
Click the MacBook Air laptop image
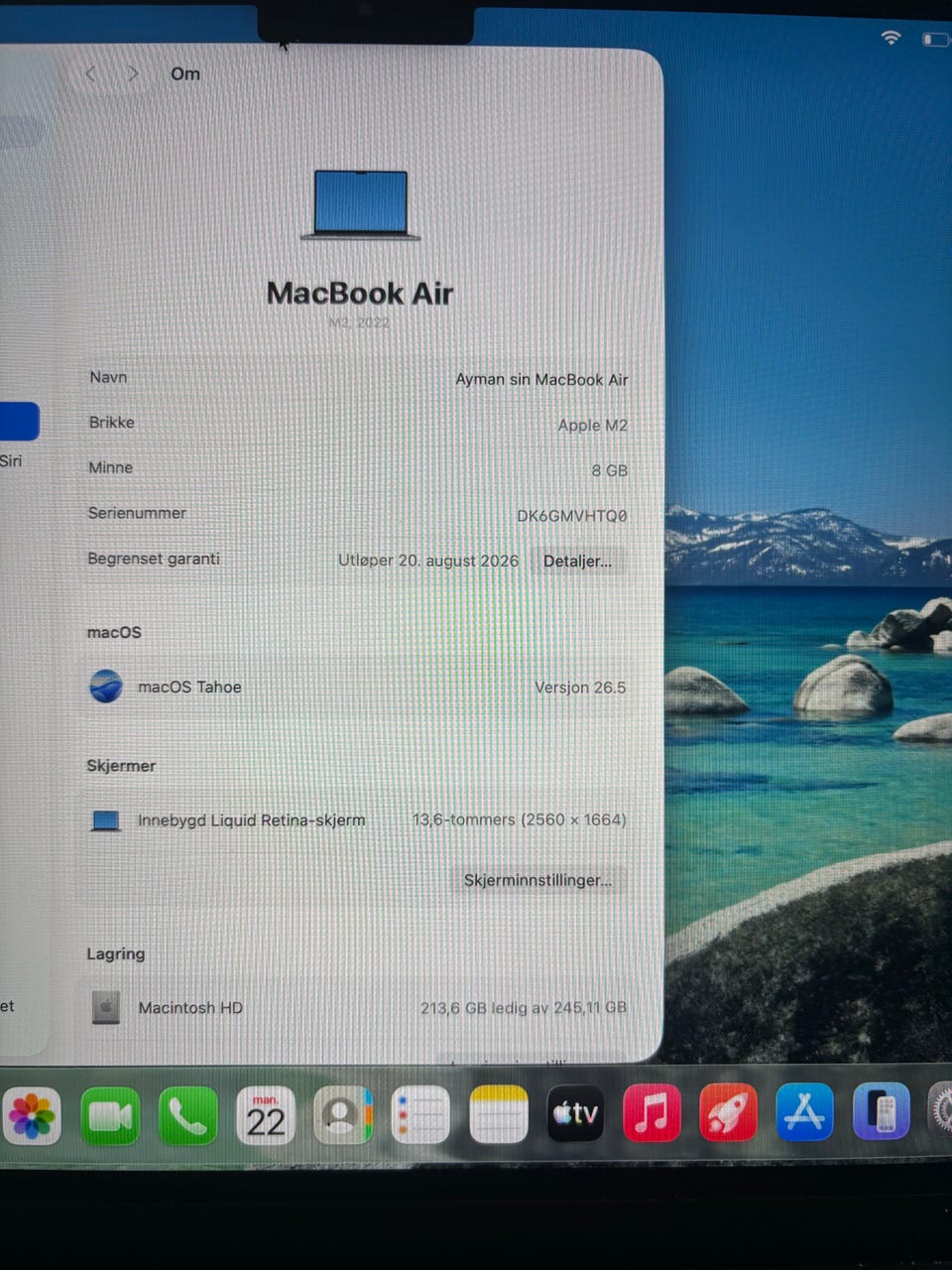[361, 204]
